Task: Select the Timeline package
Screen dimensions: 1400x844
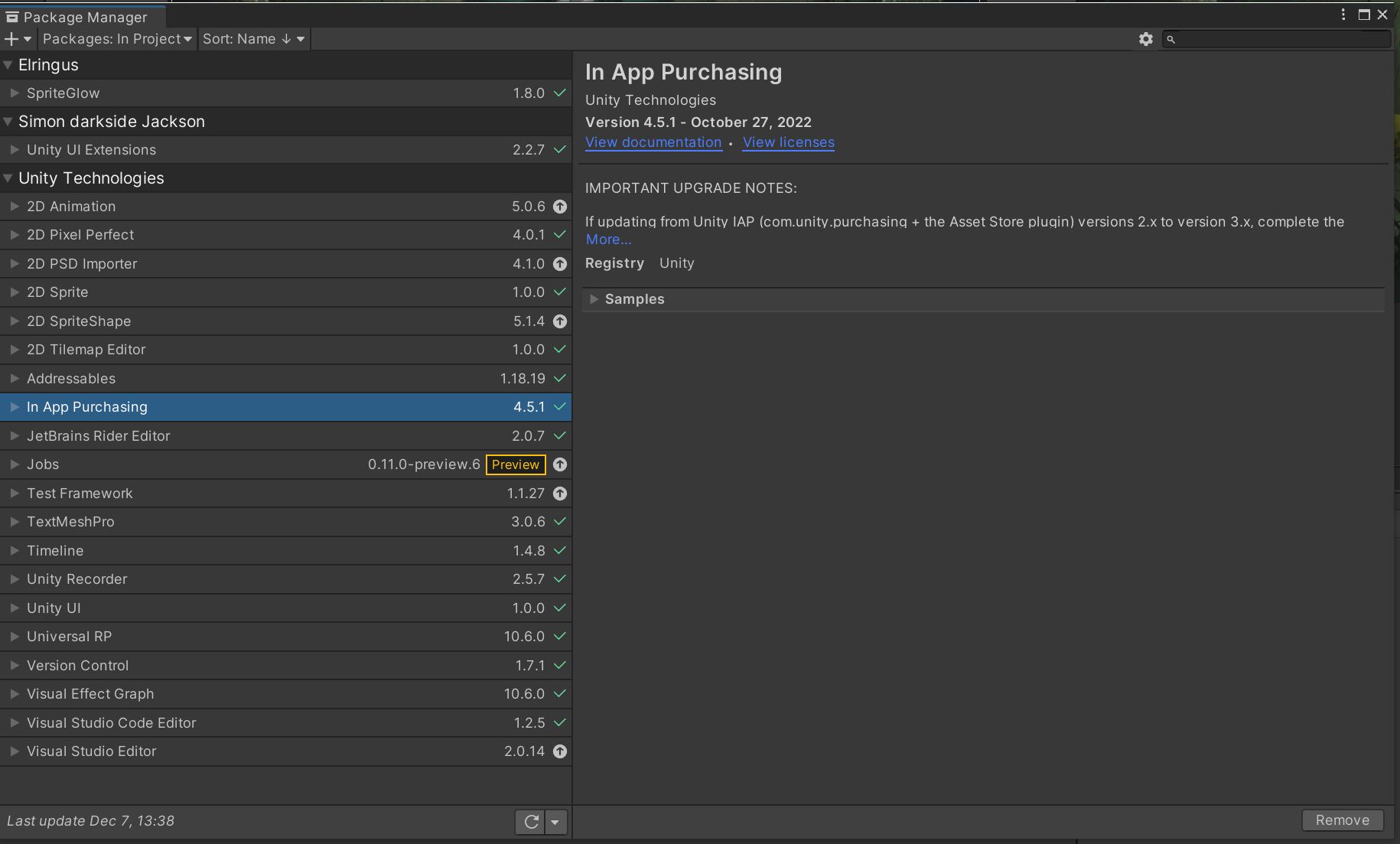Action: (286, 551)
